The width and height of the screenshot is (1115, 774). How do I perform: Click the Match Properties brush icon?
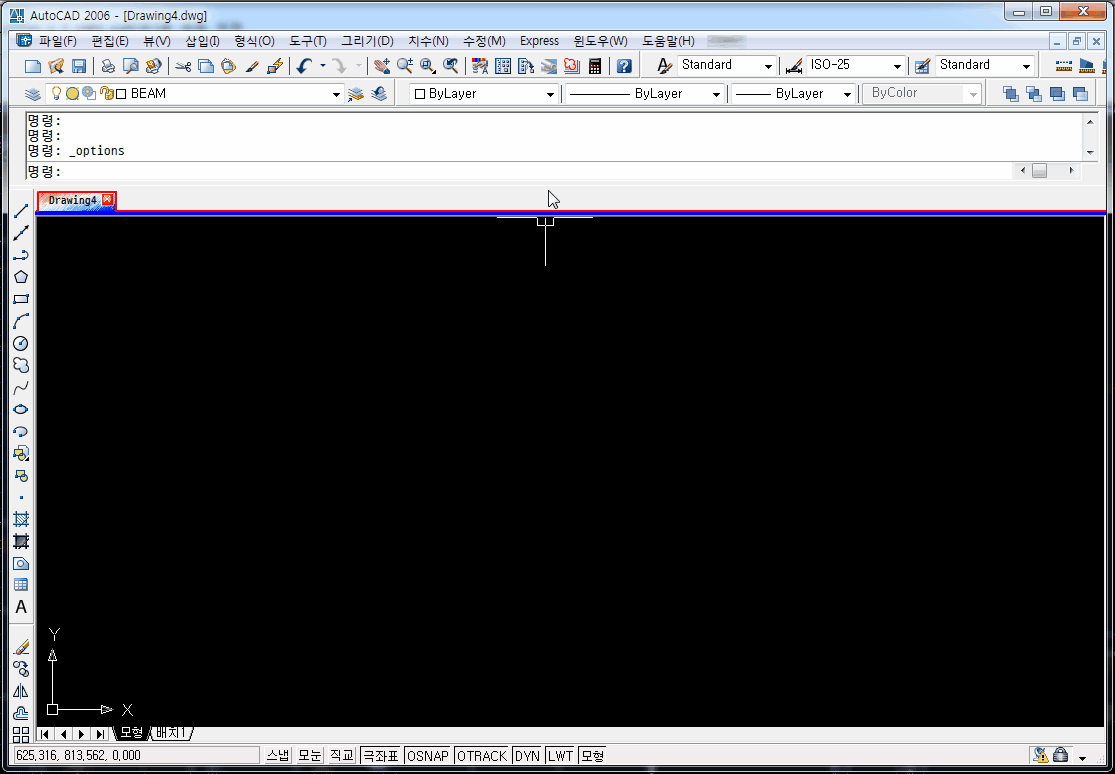coord(251,66)
